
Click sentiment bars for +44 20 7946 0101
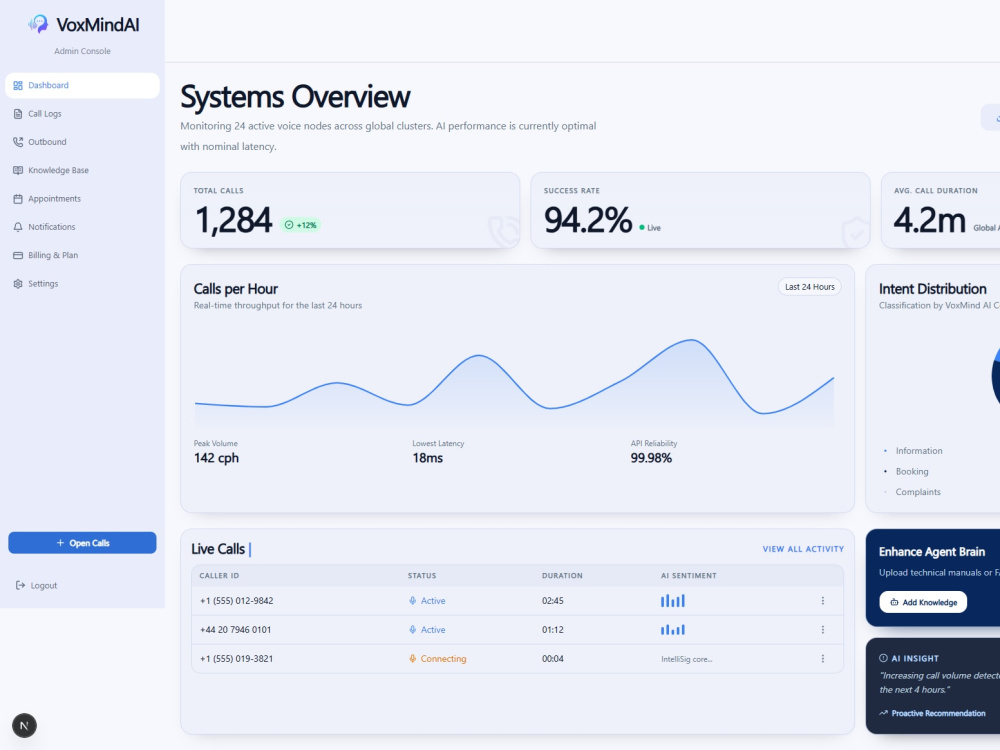[673, 629]
